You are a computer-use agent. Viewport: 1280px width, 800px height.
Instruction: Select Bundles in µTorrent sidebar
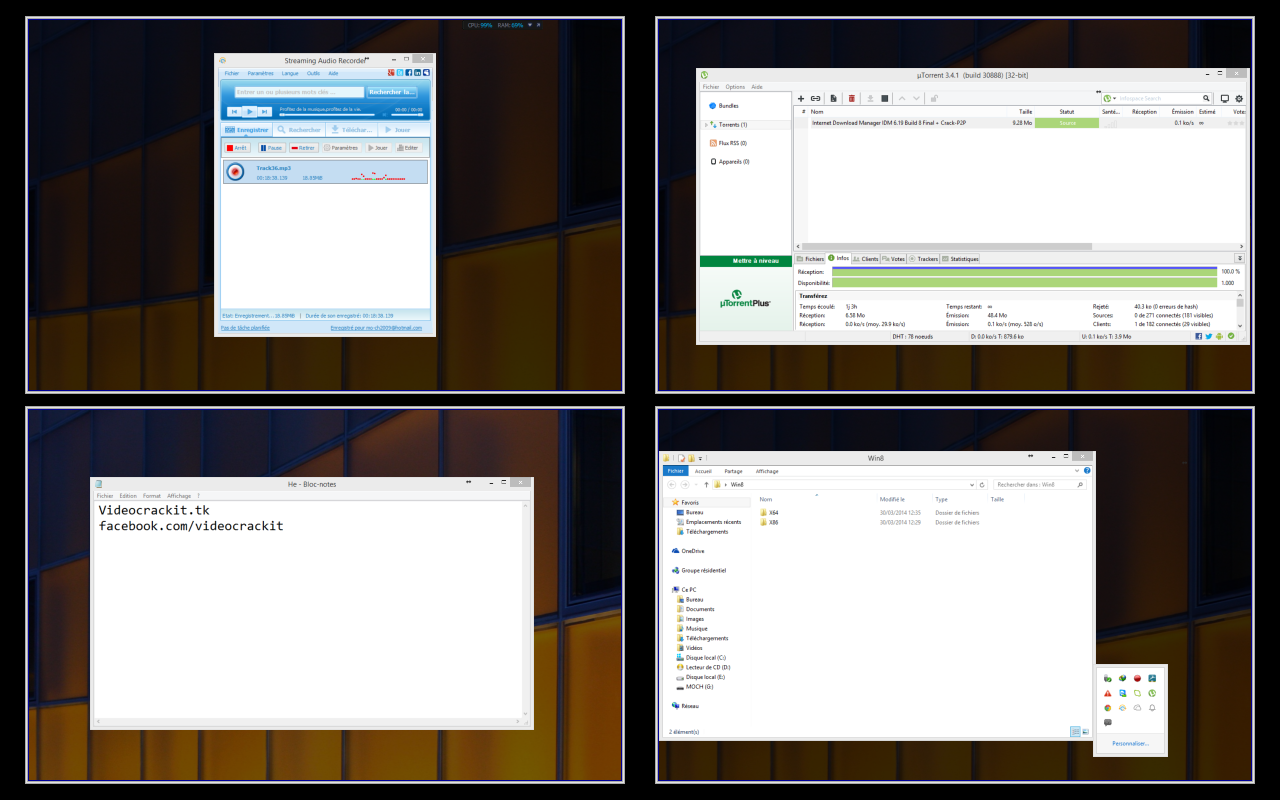click(725, 105)
